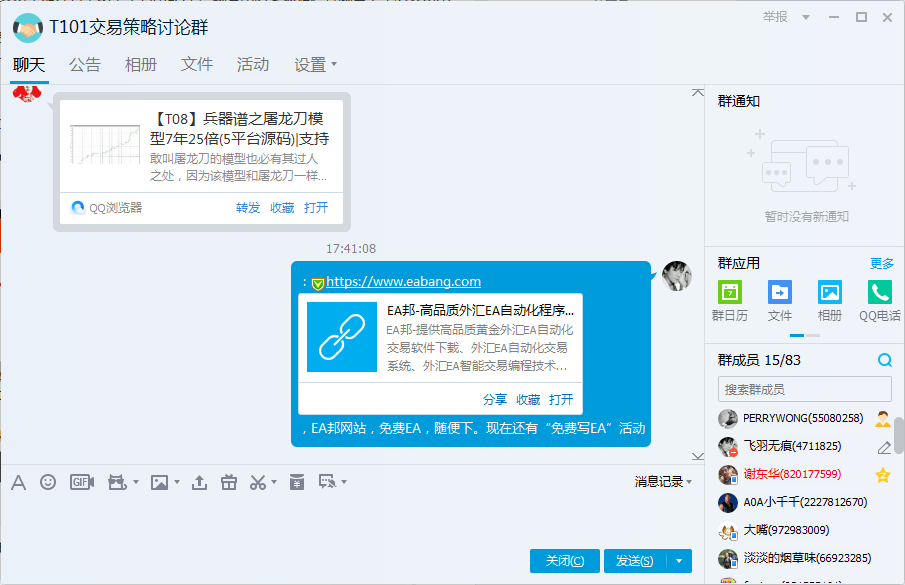Click 收藏 on the EA邦 card
This screenshot has height=585, width=905.
[528, 399]
